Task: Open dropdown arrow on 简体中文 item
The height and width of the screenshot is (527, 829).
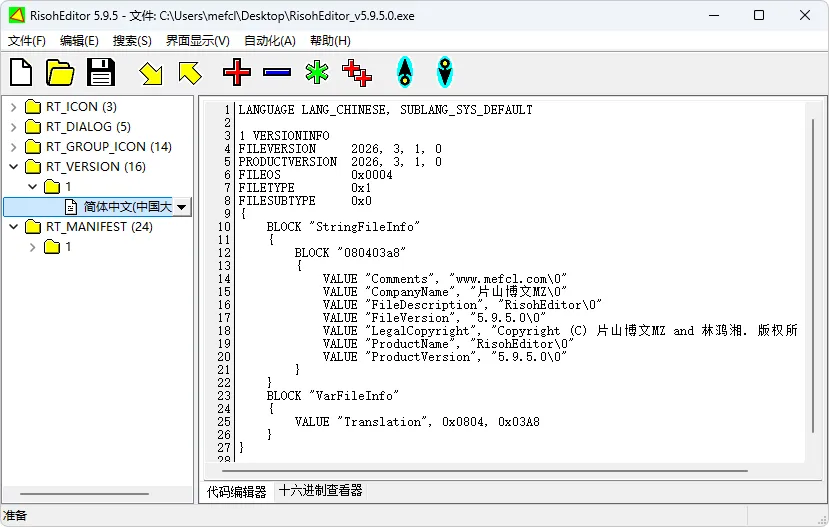Action: (181, 207)
